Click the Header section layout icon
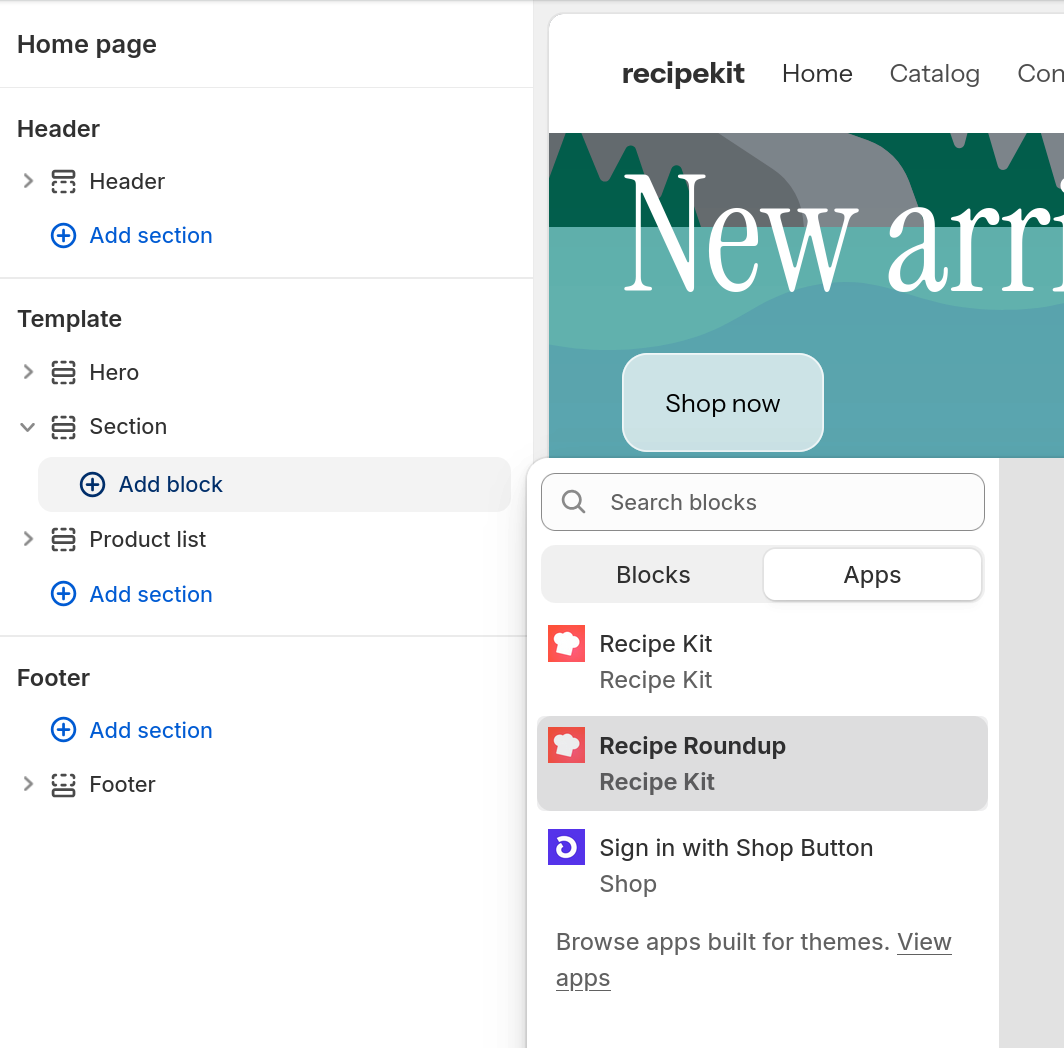Viewport: 1064px width, 1048px height. point(63,181)
